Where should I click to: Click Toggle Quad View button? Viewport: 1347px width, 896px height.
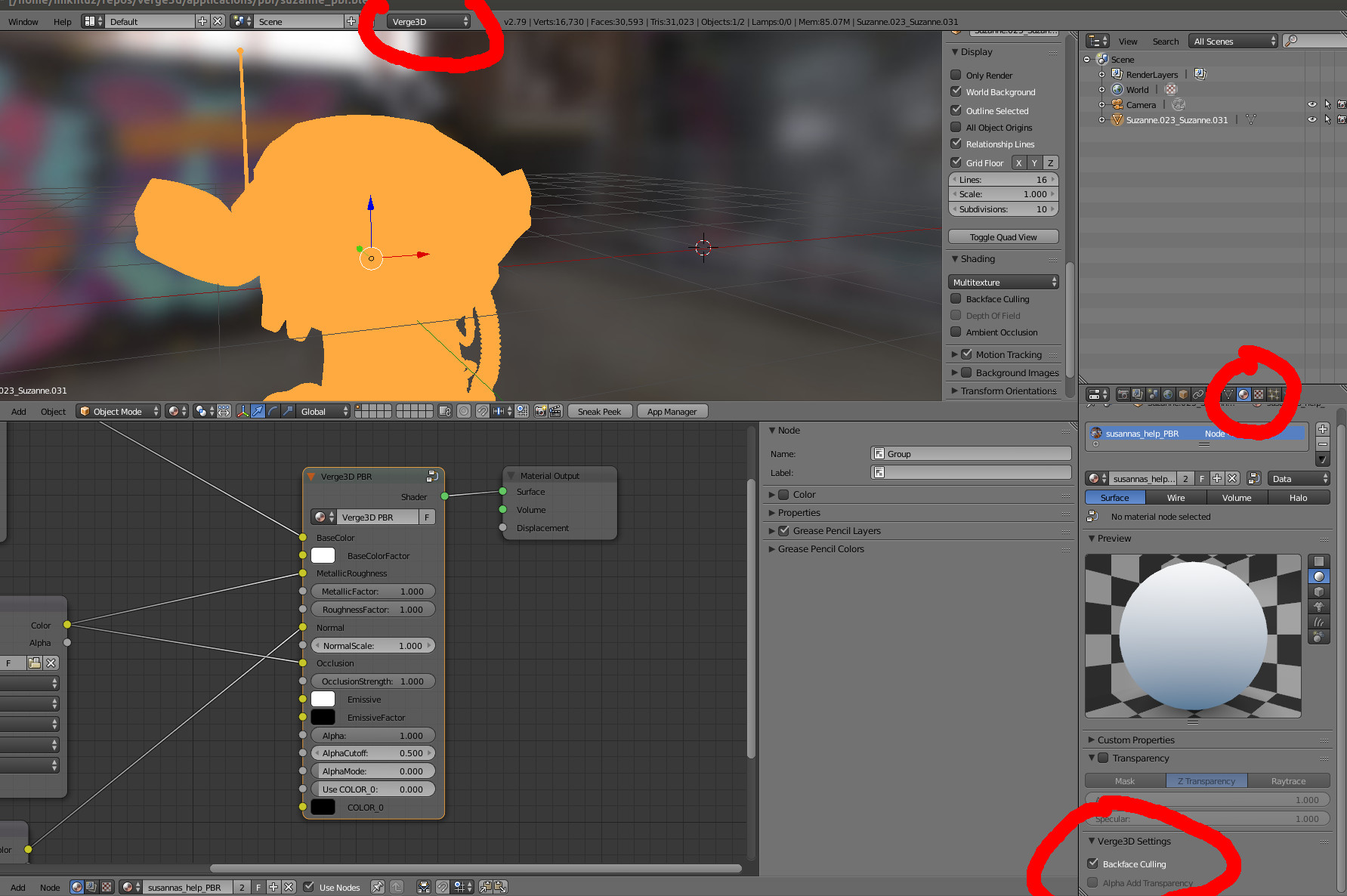click(x=1003, y=236)
